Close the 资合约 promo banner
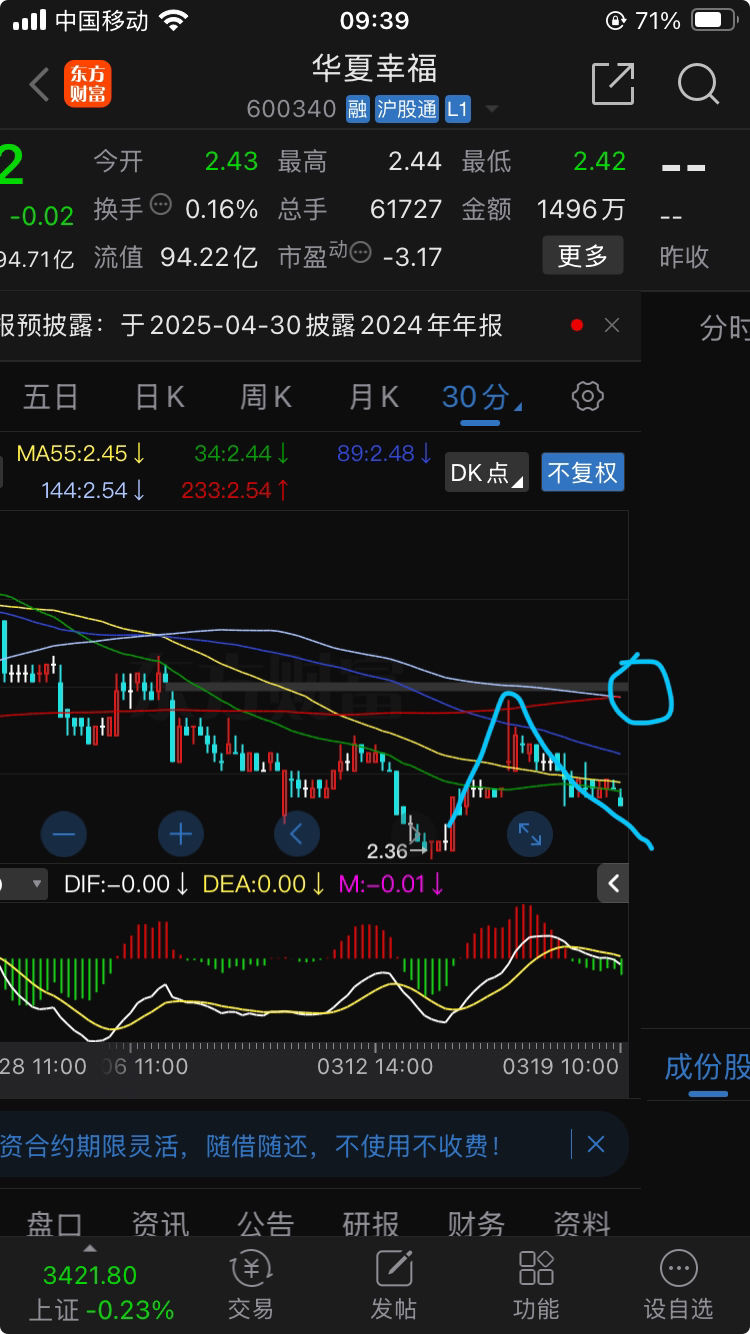 [x=596, y=1145]
